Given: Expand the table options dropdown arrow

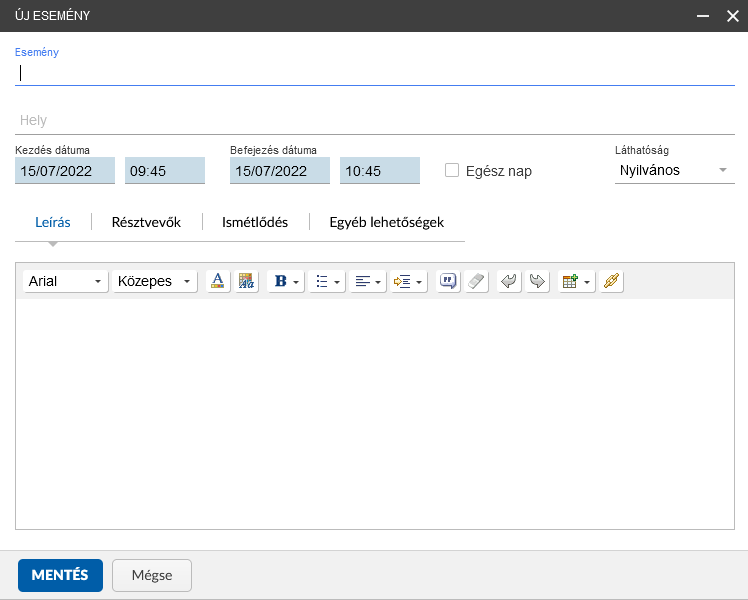Looking at the screenshot, I should tap(587, 282).
